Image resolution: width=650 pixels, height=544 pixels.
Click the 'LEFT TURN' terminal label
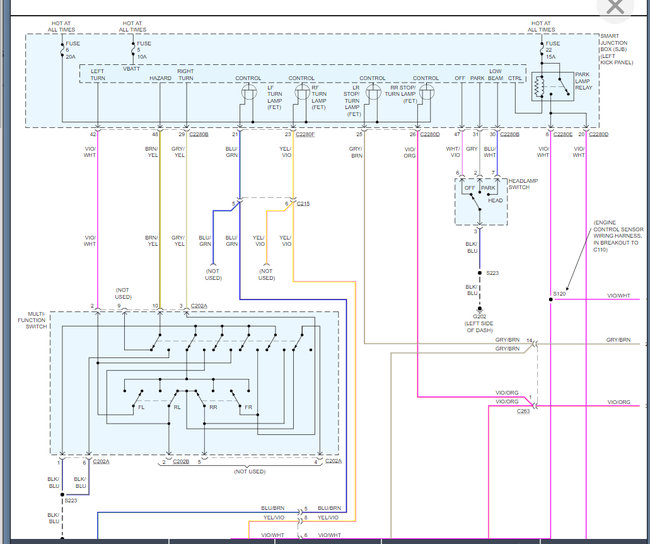tap(98, 75)
